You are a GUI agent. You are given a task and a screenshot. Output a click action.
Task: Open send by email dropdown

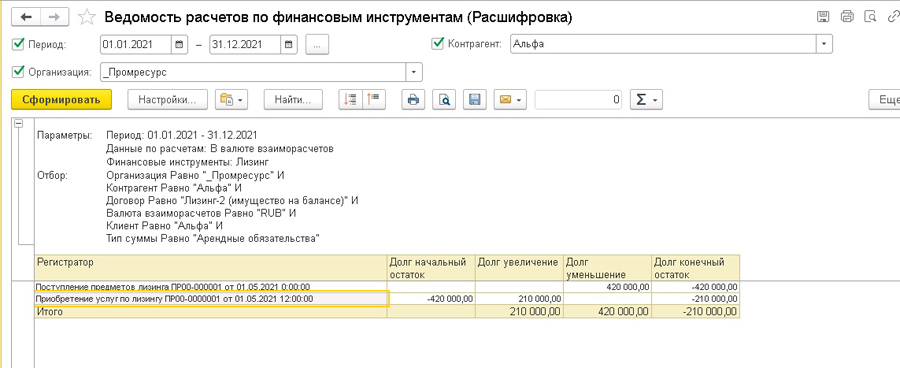click(x=510, y=99)
